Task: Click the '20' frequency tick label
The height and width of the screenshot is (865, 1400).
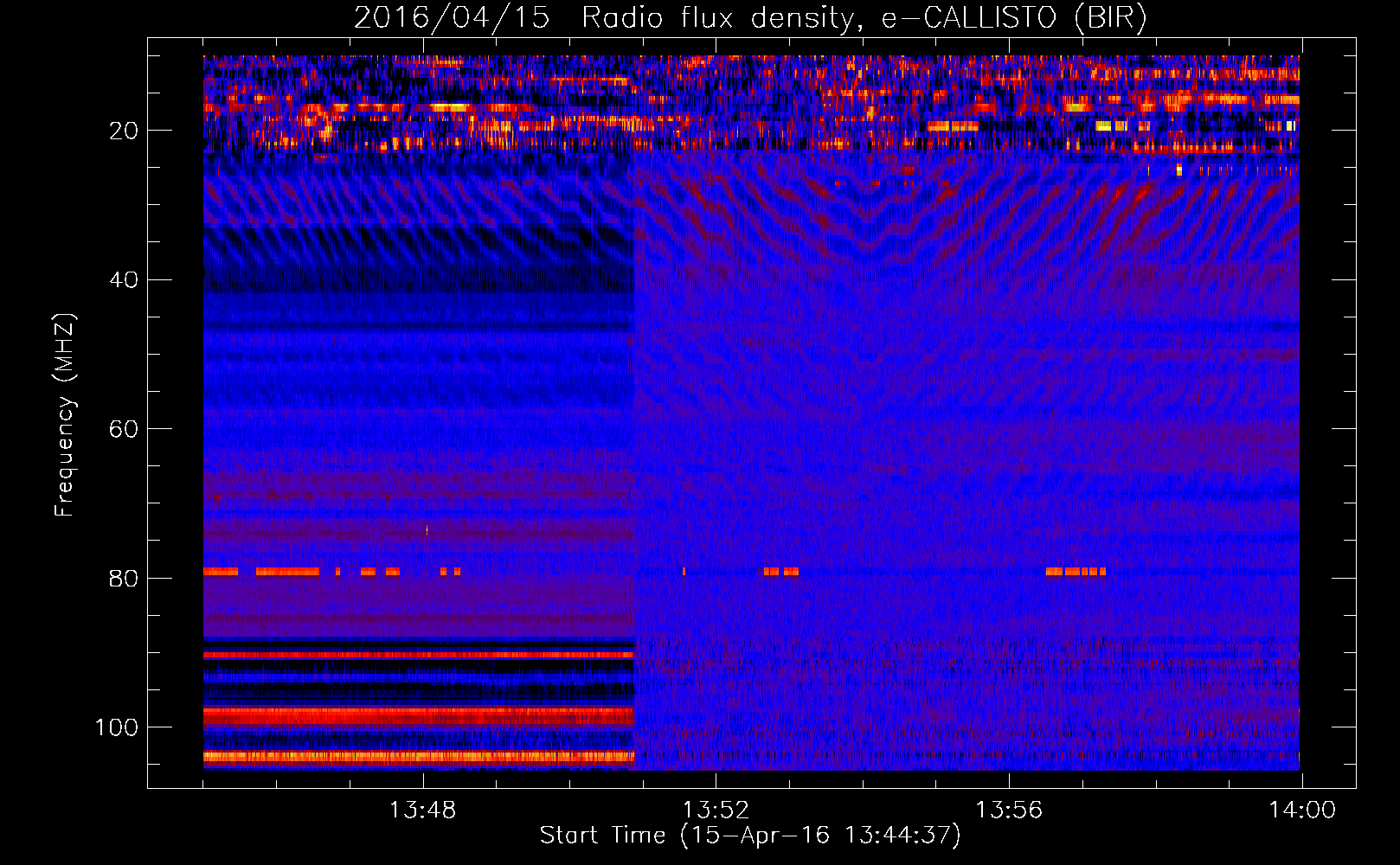Action: click(x=124, y=131)
